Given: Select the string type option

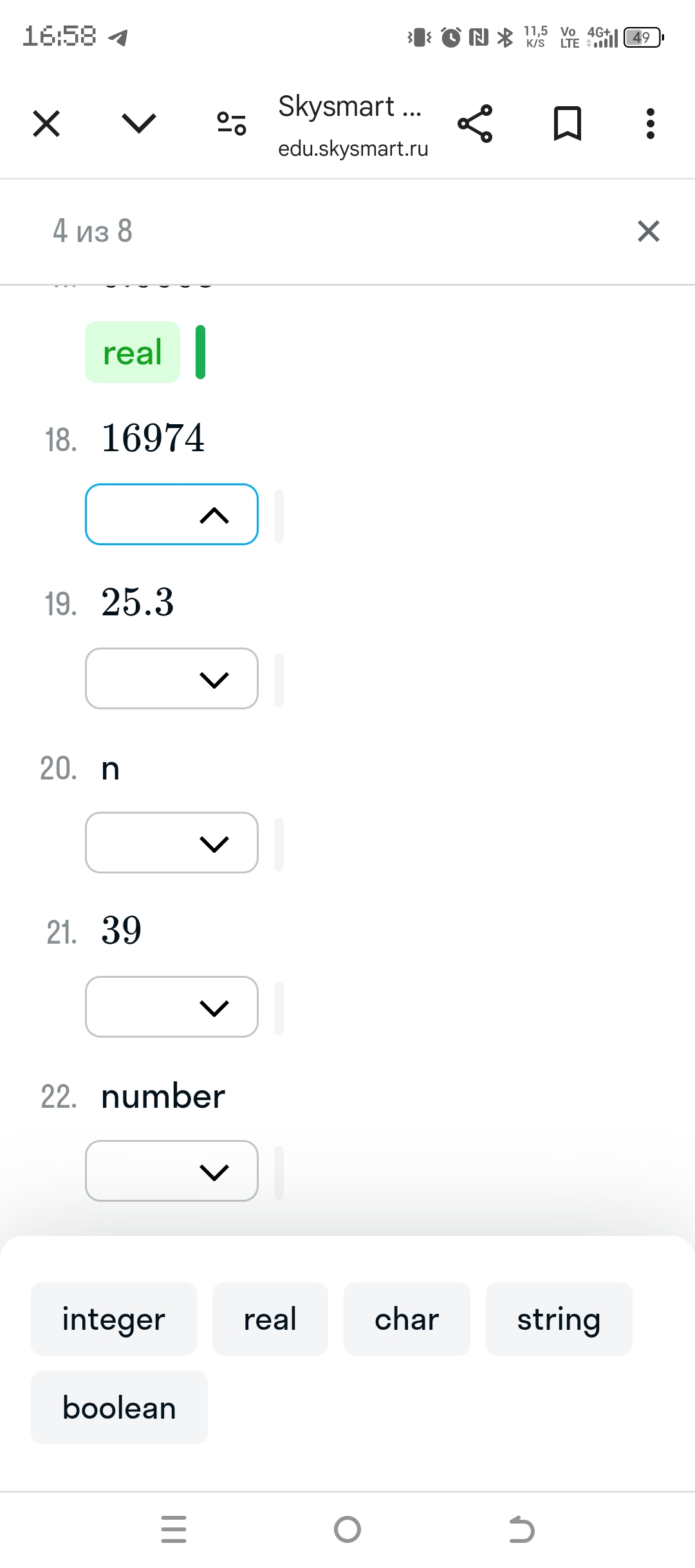Looking at the screenshot, I should coord(559,1319).
